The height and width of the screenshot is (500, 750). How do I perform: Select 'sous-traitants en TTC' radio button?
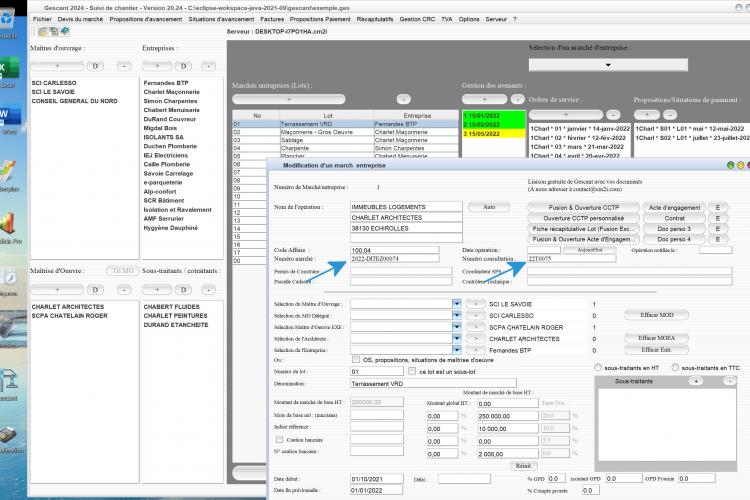[675, 367]
